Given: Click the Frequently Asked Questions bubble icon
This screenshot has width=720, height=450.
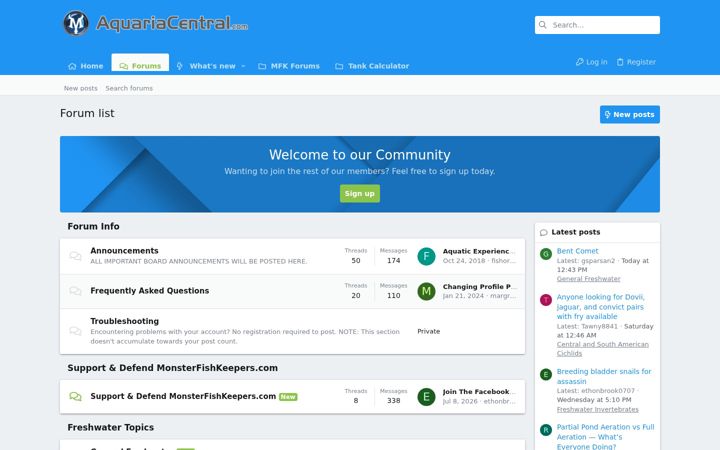Looking at the screenshot, I should coord(75,291).
